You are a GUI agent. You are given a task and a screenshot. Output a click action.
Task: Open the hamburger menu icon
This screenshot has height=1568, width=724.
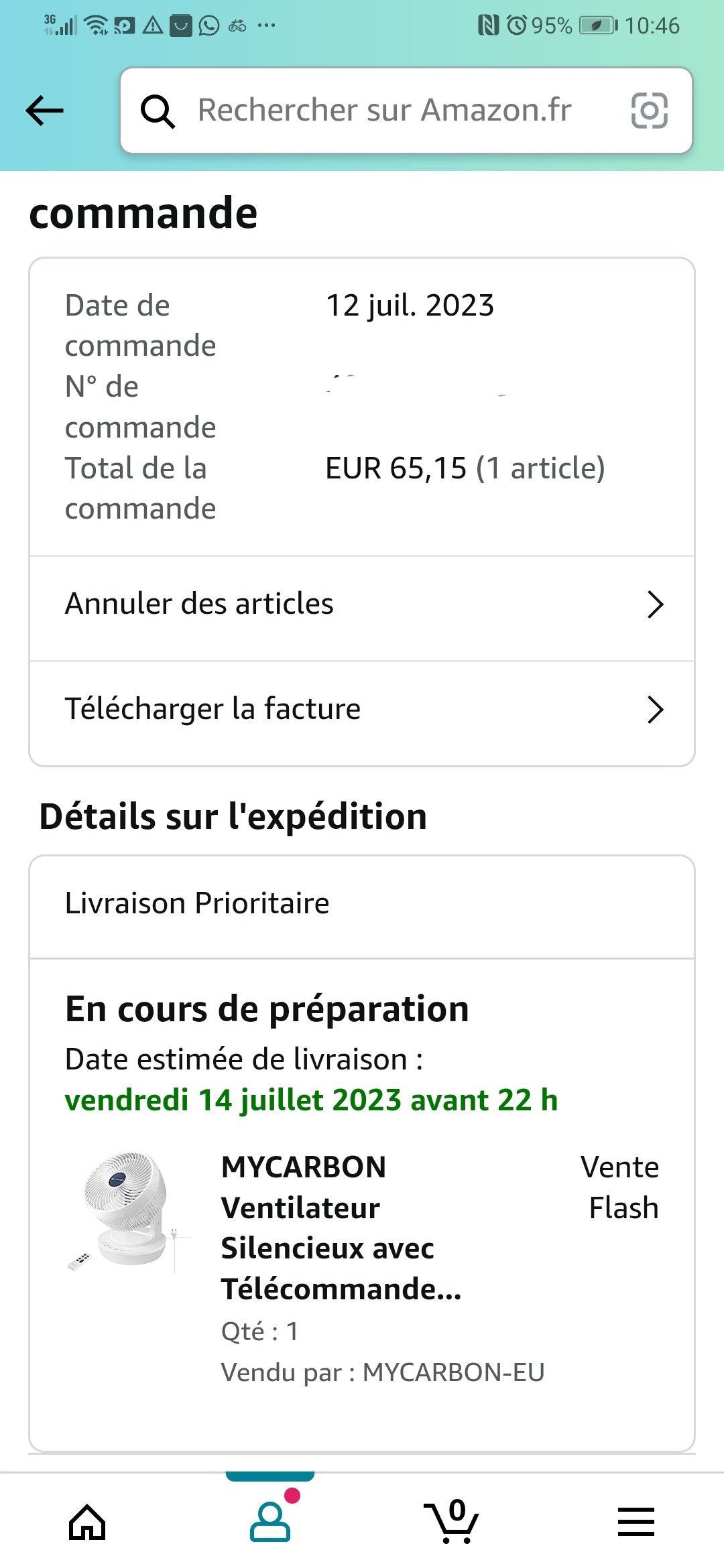[x=636, y=1521]
